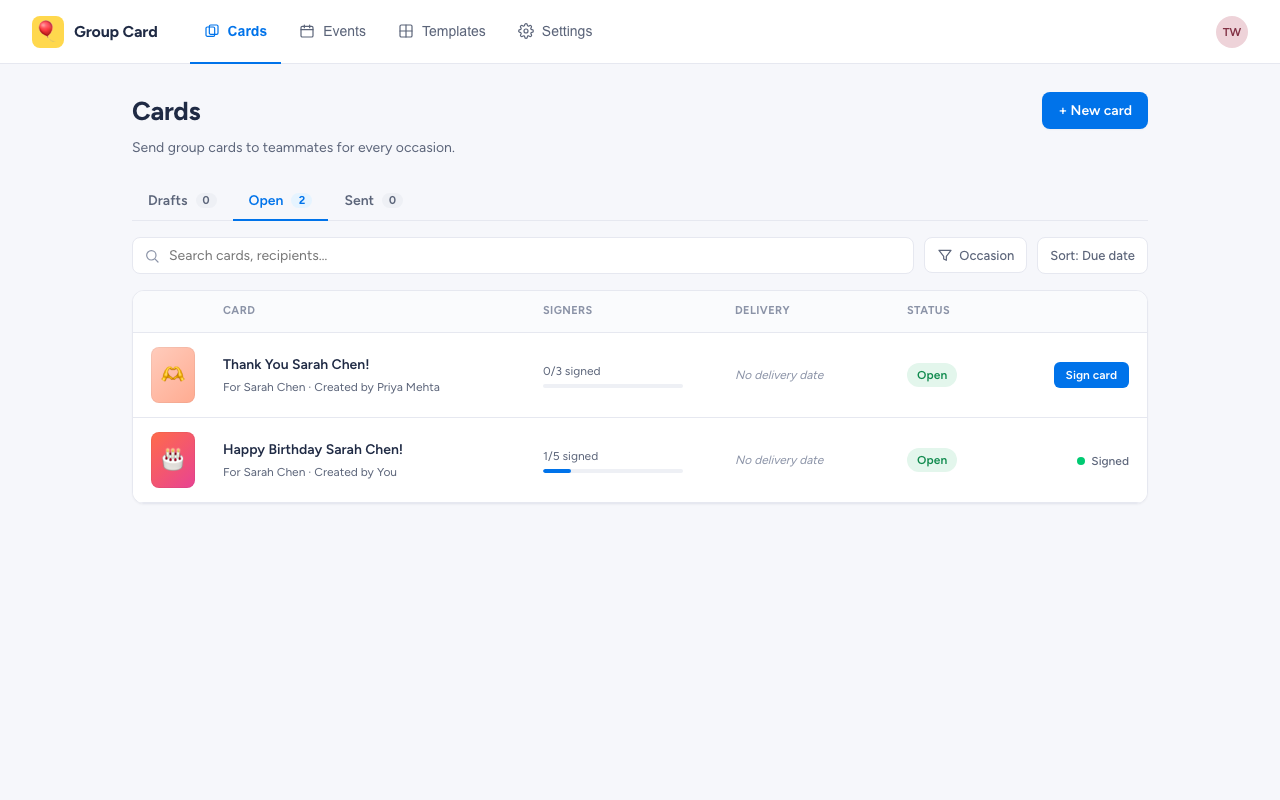Open the Templates tab
The width and height of the screenshot is (1280, 800).
[442, 31]
